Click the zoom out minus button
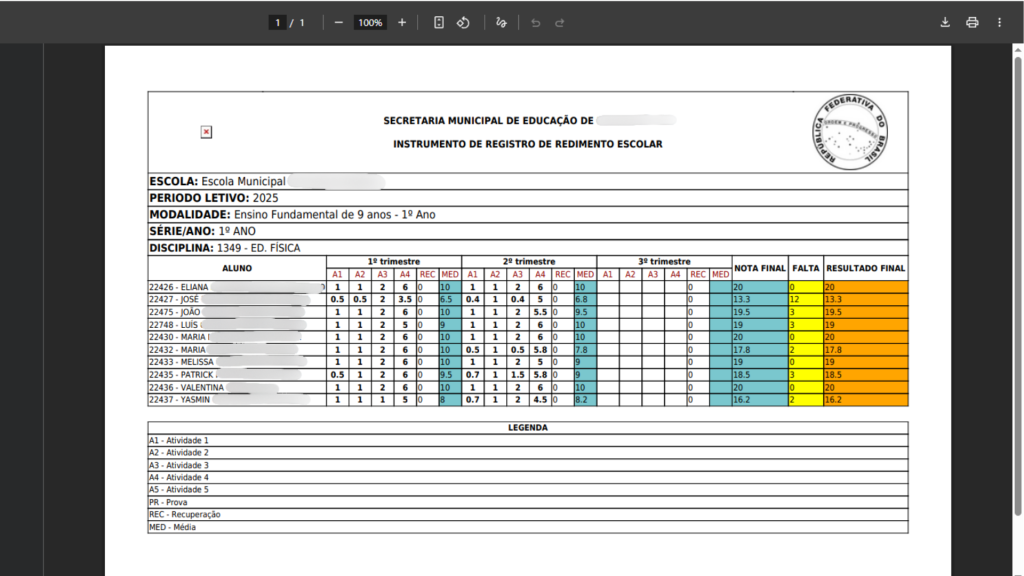The height and width of the screenshot is (576, 1024). (339, 22)
